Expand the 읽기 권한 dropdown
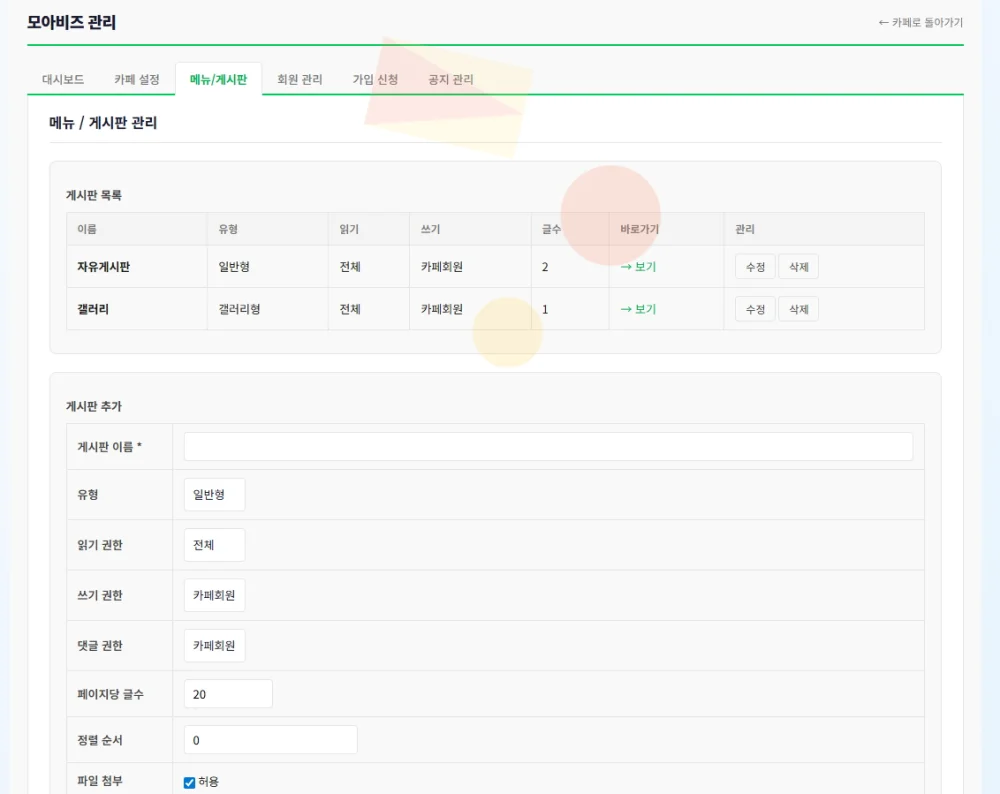The image size is (1000, 794). (214, 545)
